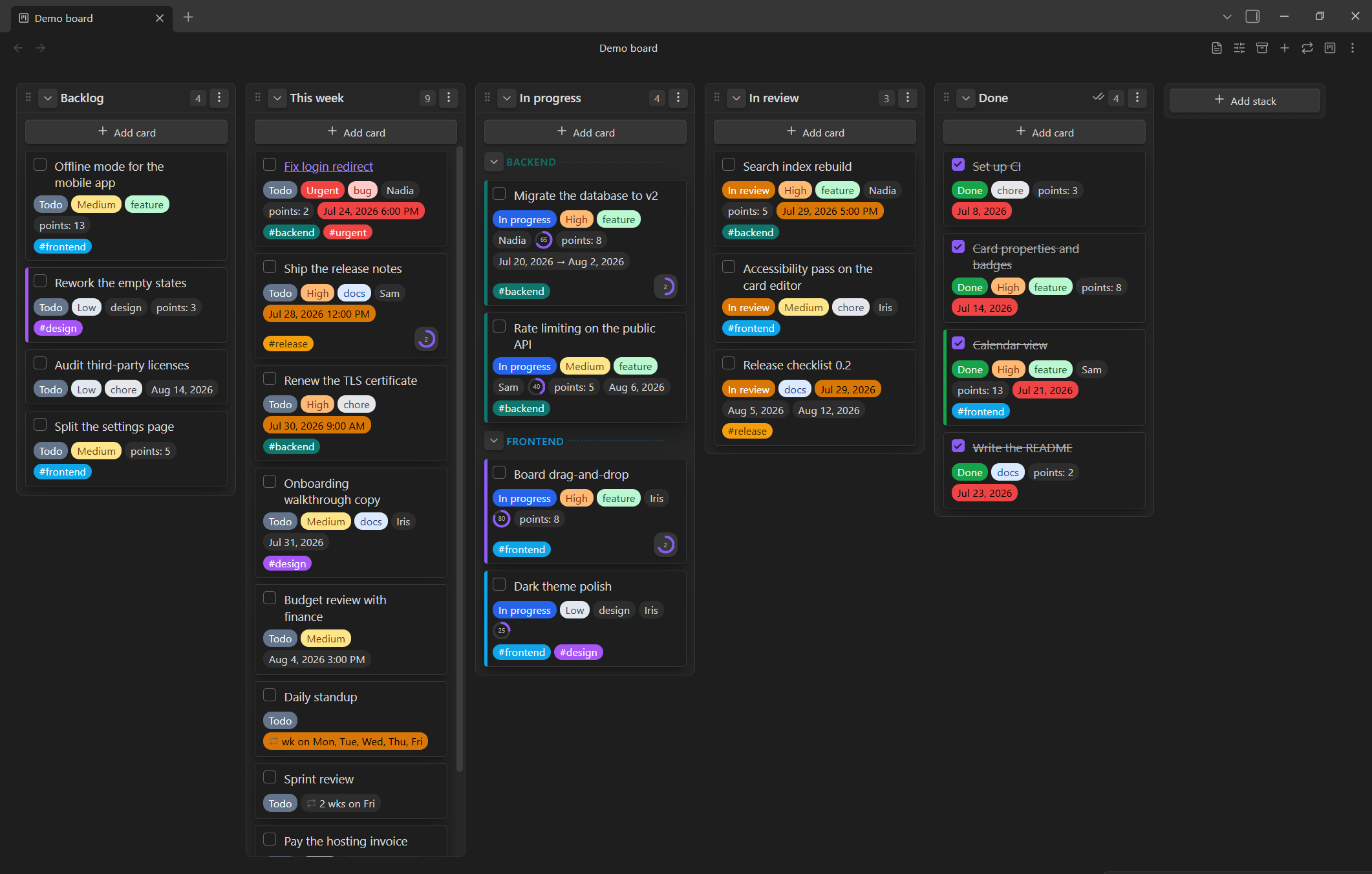This screenshot has width=1372, height=874.
Task: Click the archive box icon in the toolbar
Action: (1261, 48)
